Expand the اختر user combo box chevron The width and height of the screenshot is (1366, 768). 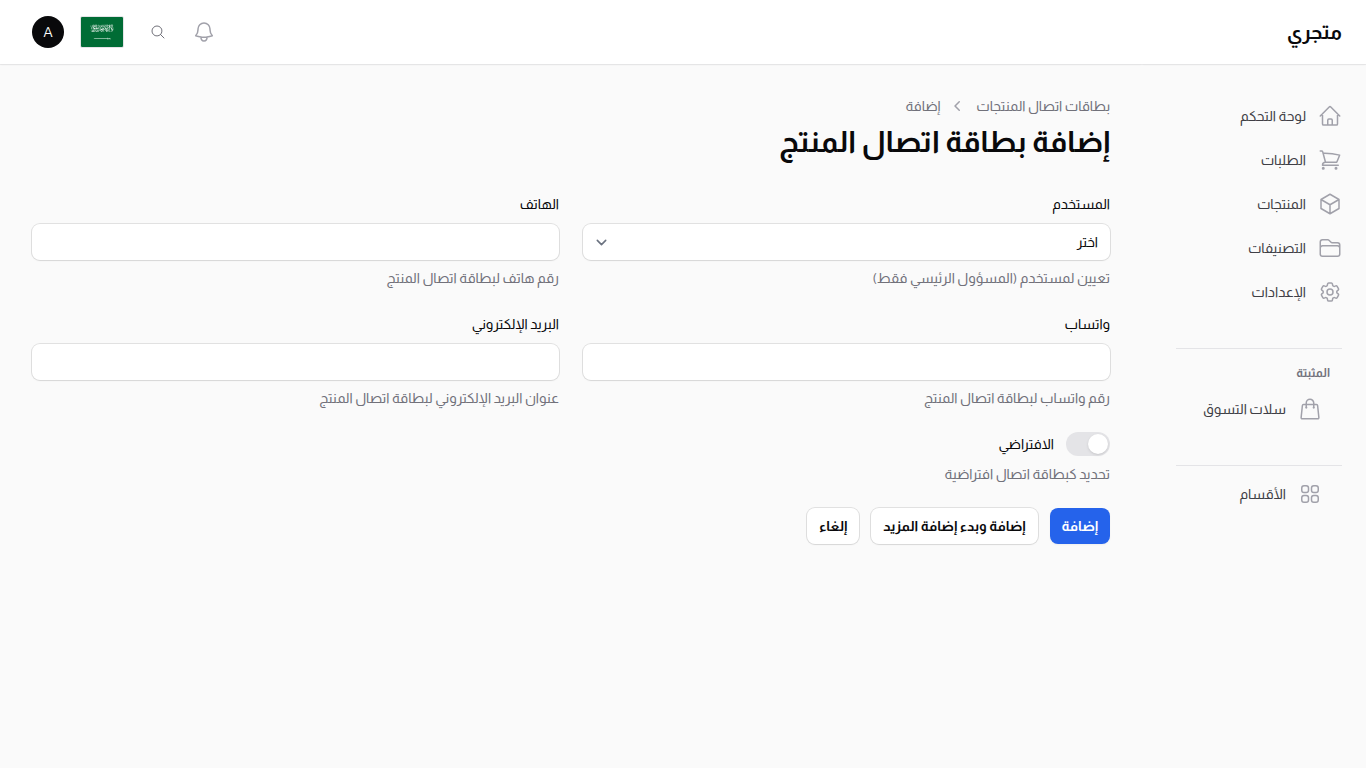coord(599,242)
